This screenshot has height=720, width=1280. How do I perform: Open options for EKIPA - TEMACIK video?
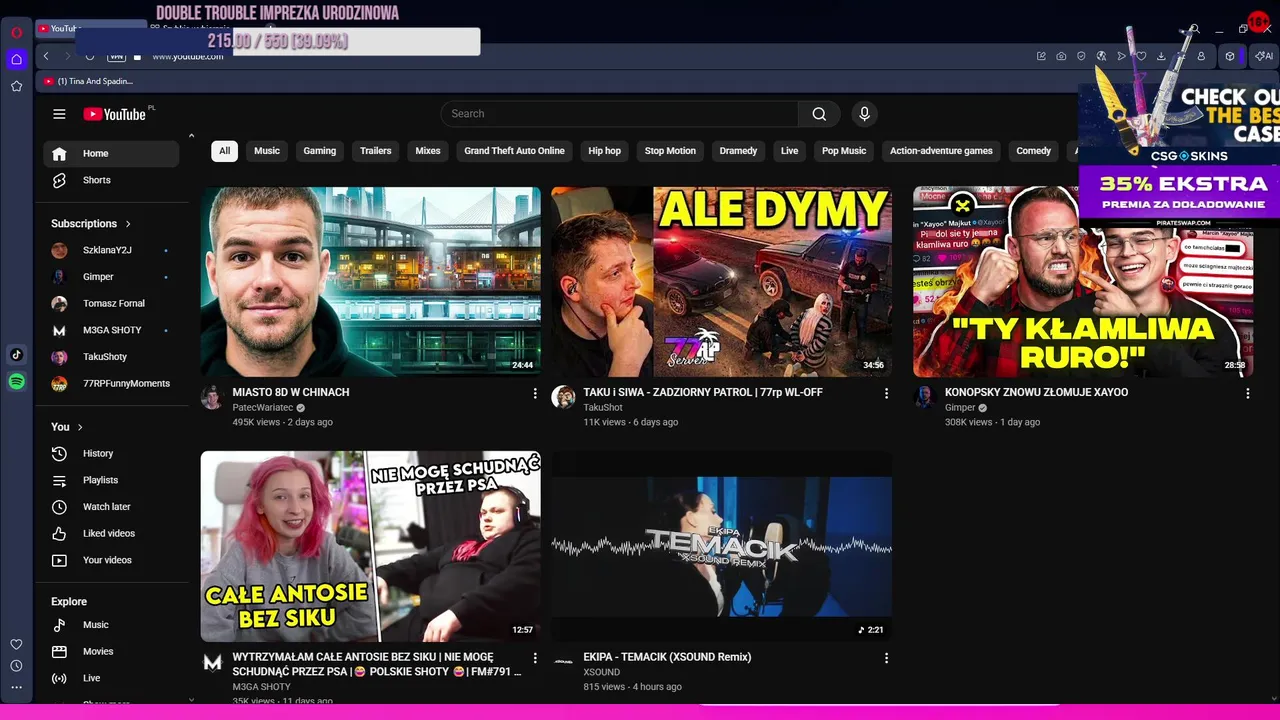tap(886, 658)
